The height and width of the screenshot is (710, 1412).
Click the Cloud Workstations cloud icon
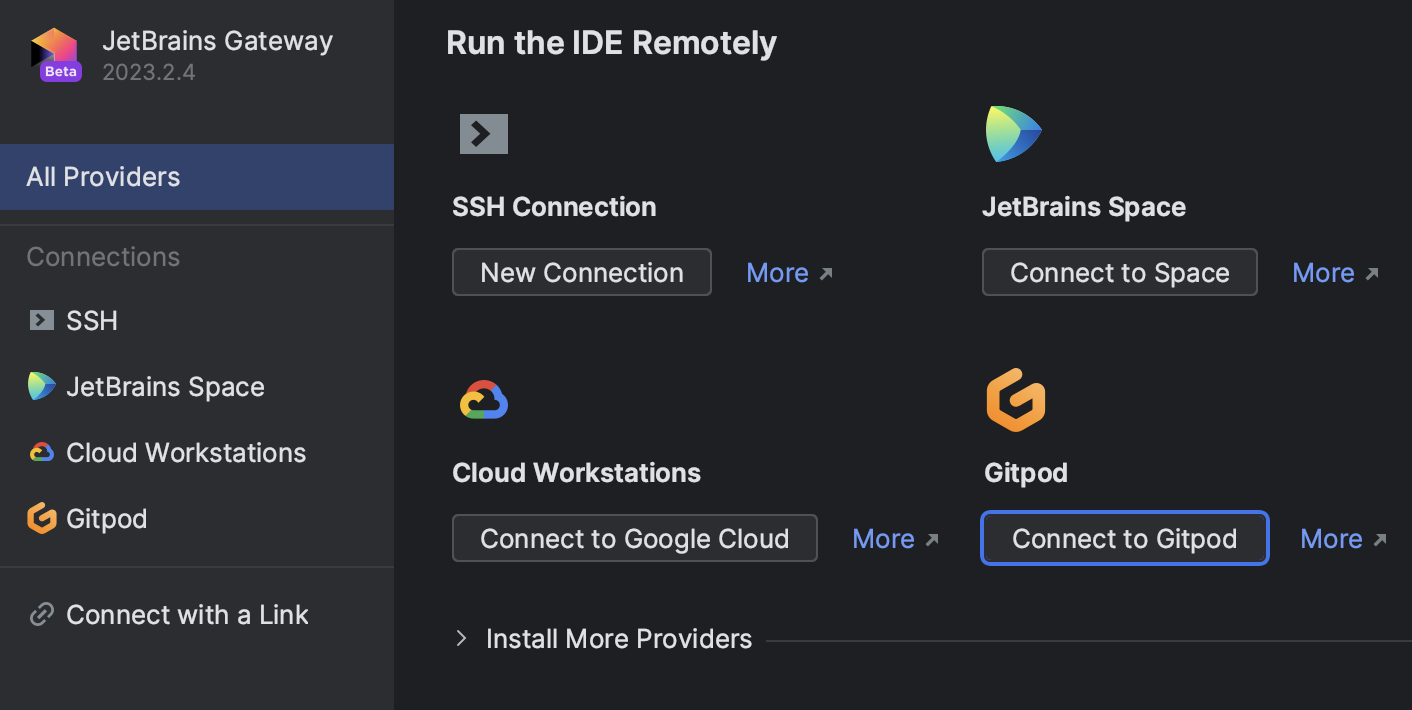[483, 399]
